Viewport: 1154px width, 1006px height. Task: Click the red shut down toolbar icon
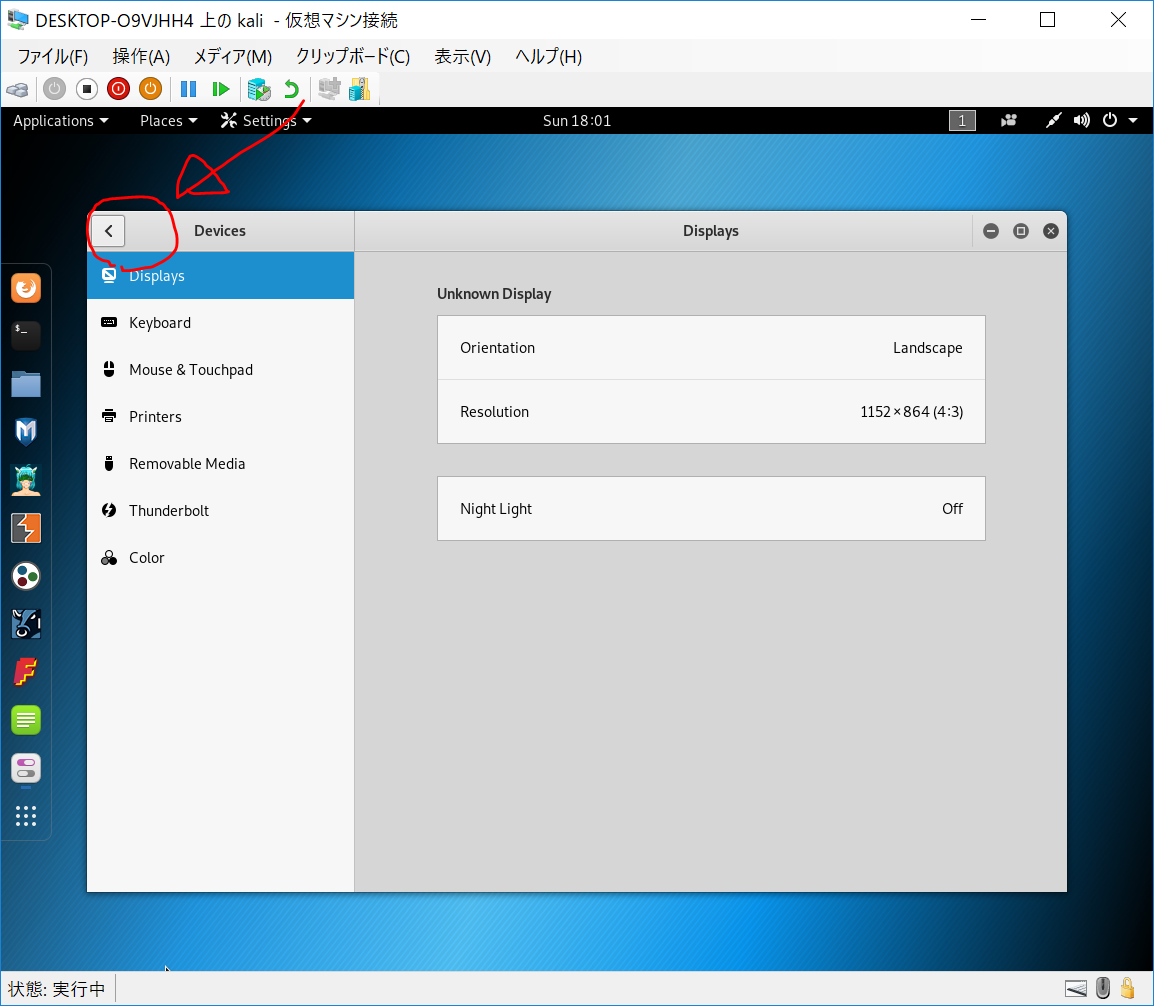(x=118, y=89)
